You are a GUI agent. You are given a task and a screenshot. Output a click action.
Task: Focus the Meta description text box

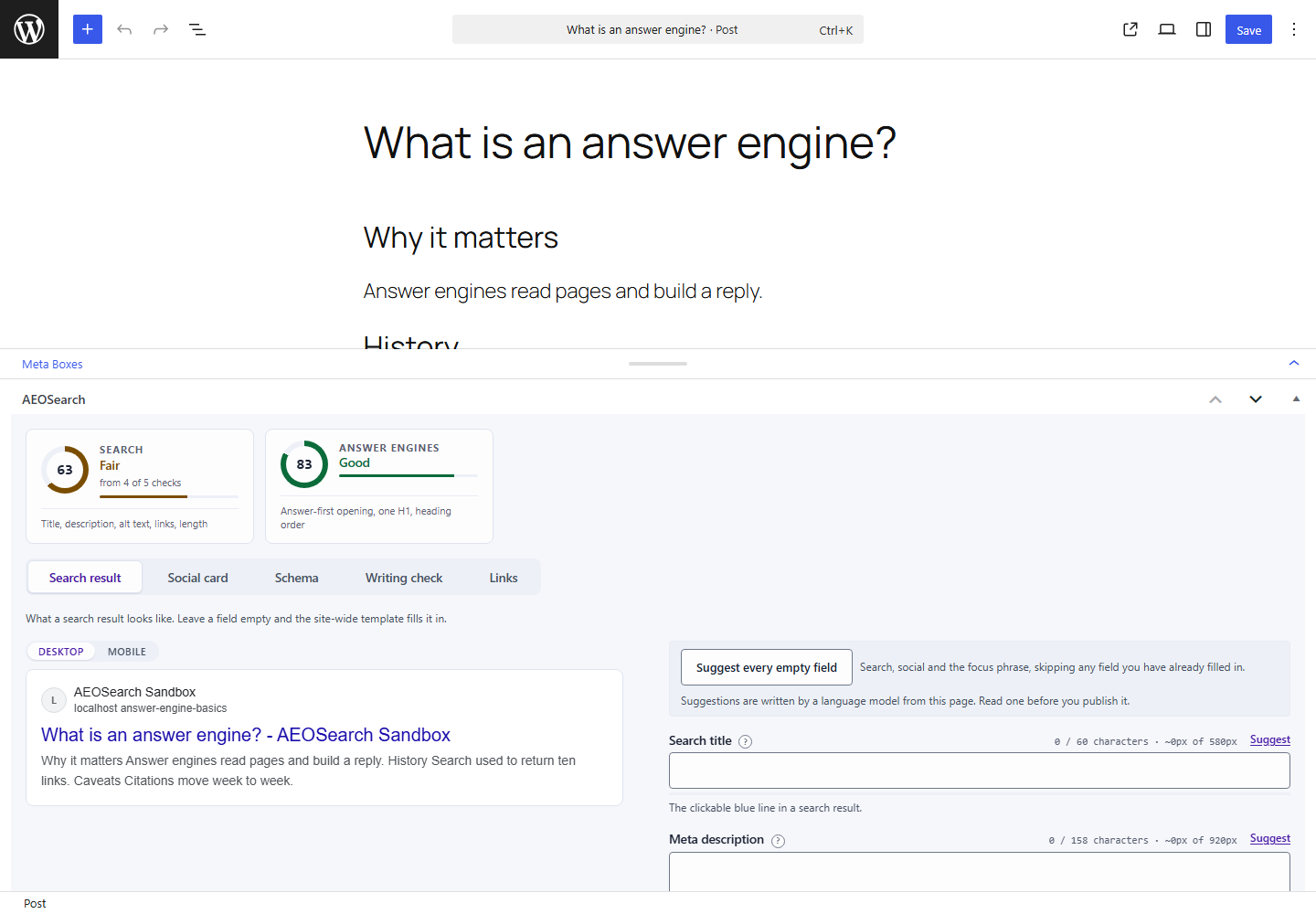[x=980, y=871]
